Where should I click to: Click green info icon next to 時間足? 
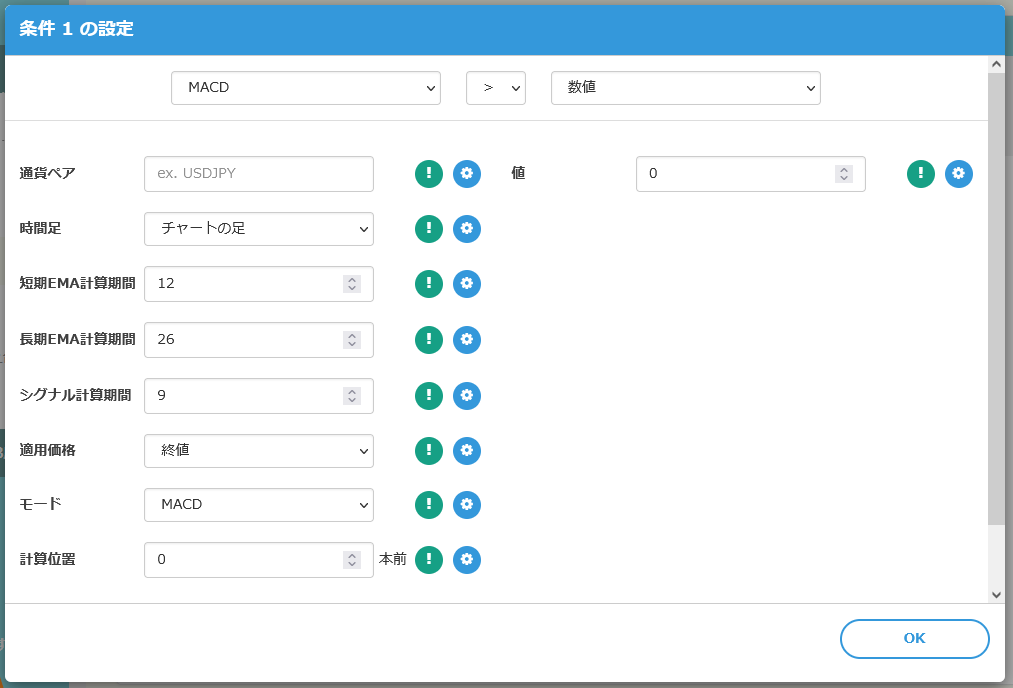[429, 229]
